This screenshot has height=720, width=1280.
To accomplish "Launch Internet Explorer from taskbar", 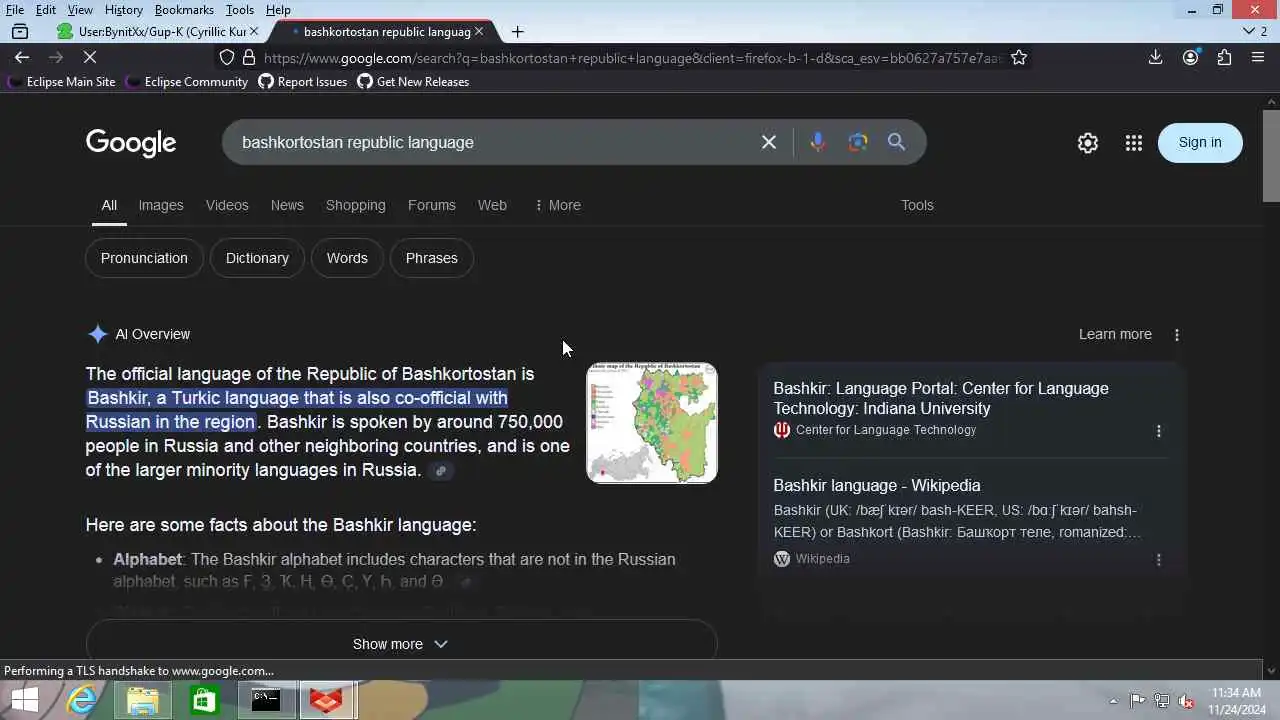I will pyautogui.click(x=81, y=701).
